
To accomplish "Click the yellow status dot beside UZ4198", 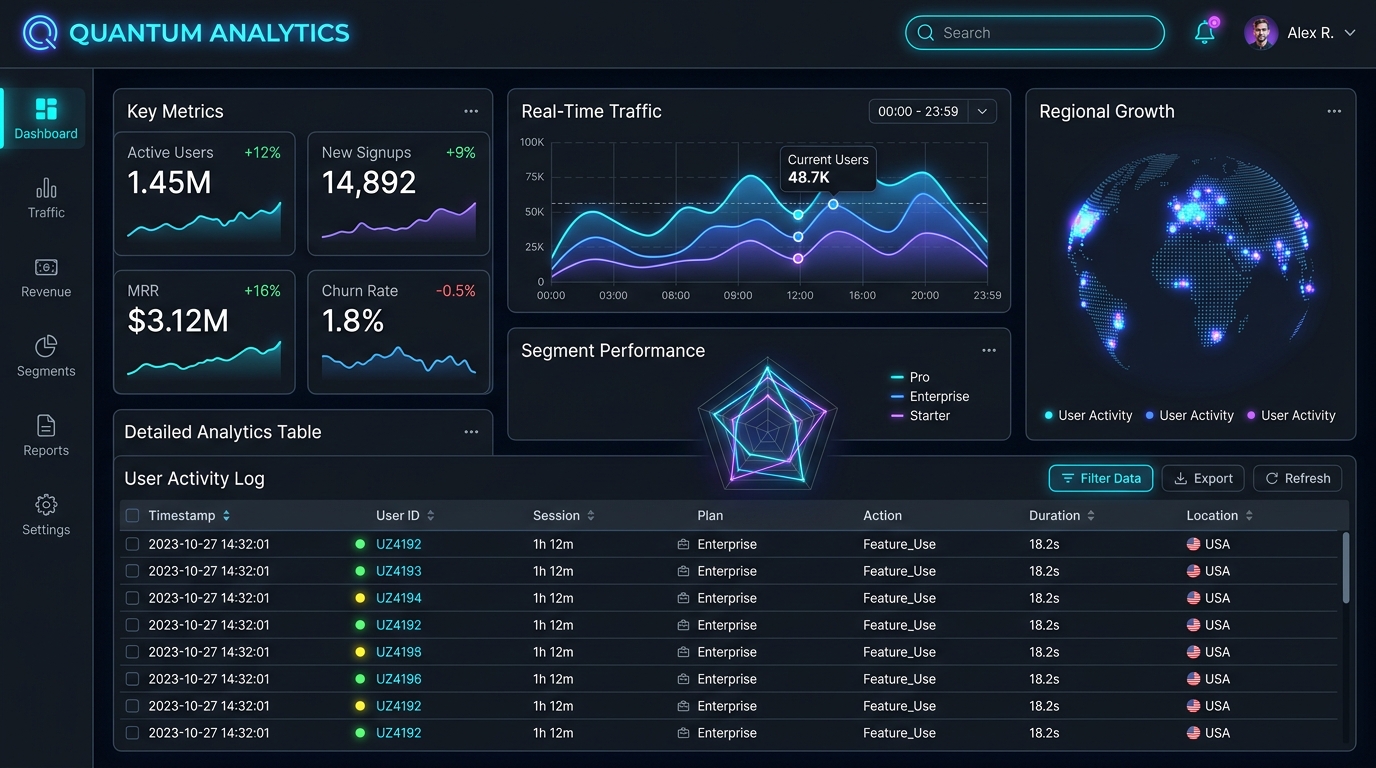I will pyautogui.click(x=360, y=652).
